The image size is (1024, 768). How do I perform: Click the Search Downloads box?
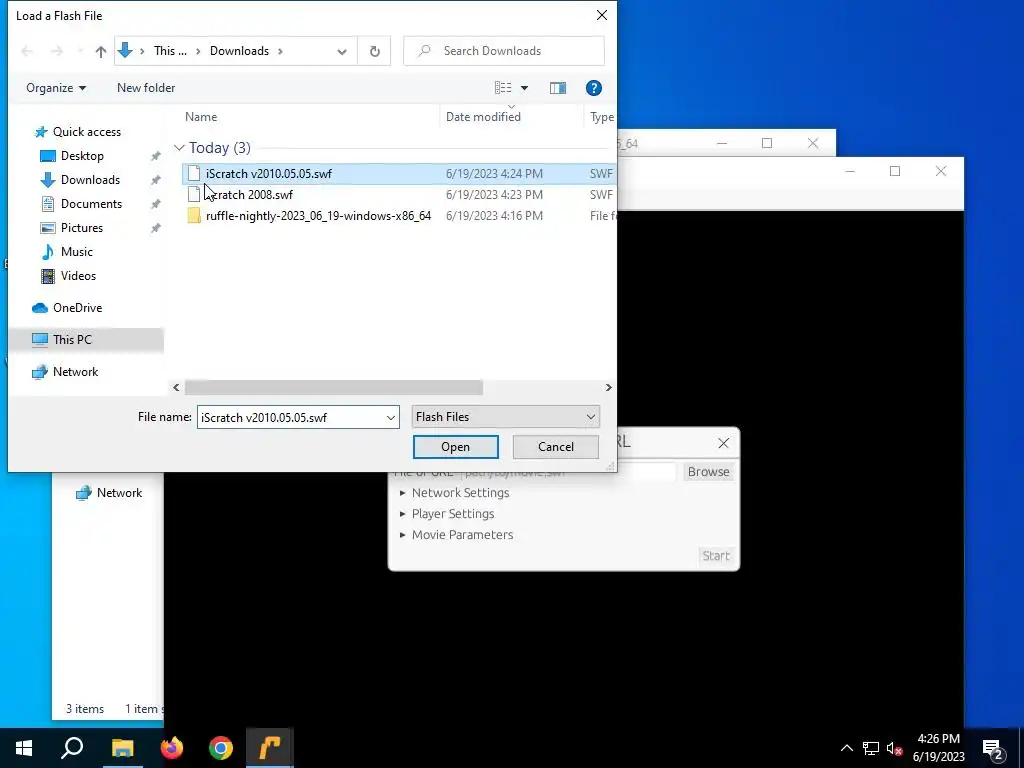tap(504, 51)
